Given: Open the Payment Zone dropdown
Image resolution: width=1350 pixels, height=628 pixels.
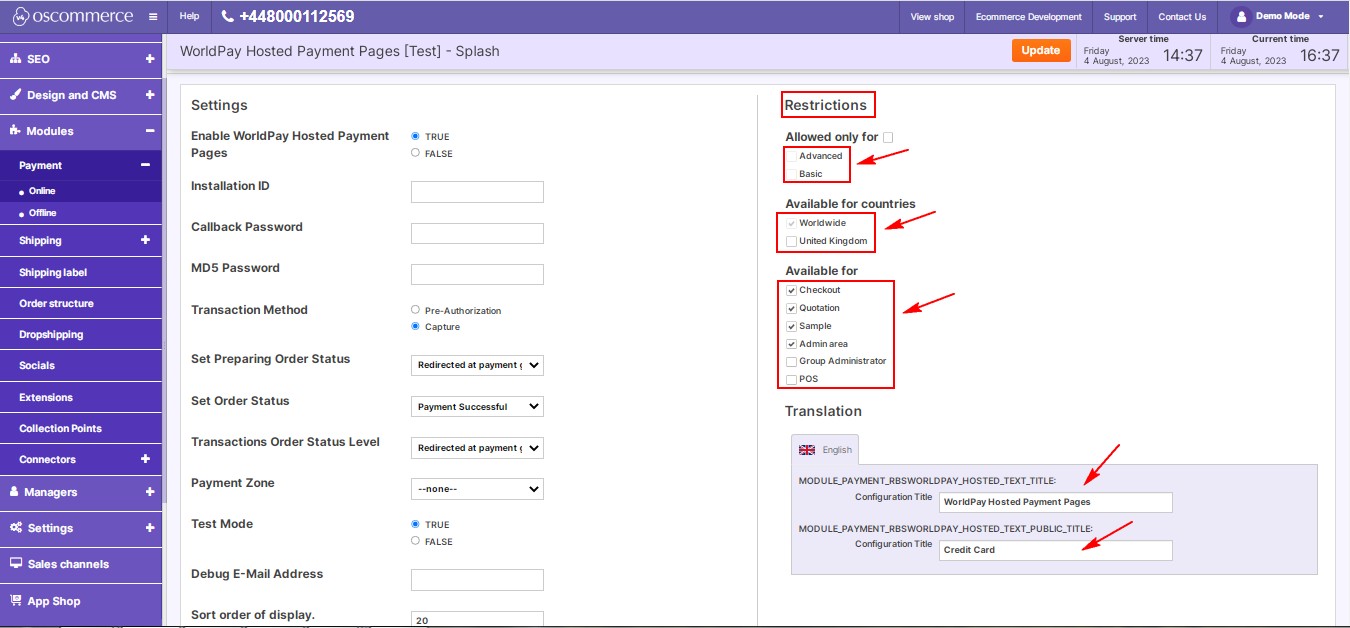Looking at the screenshot, I should click(477, 489).
